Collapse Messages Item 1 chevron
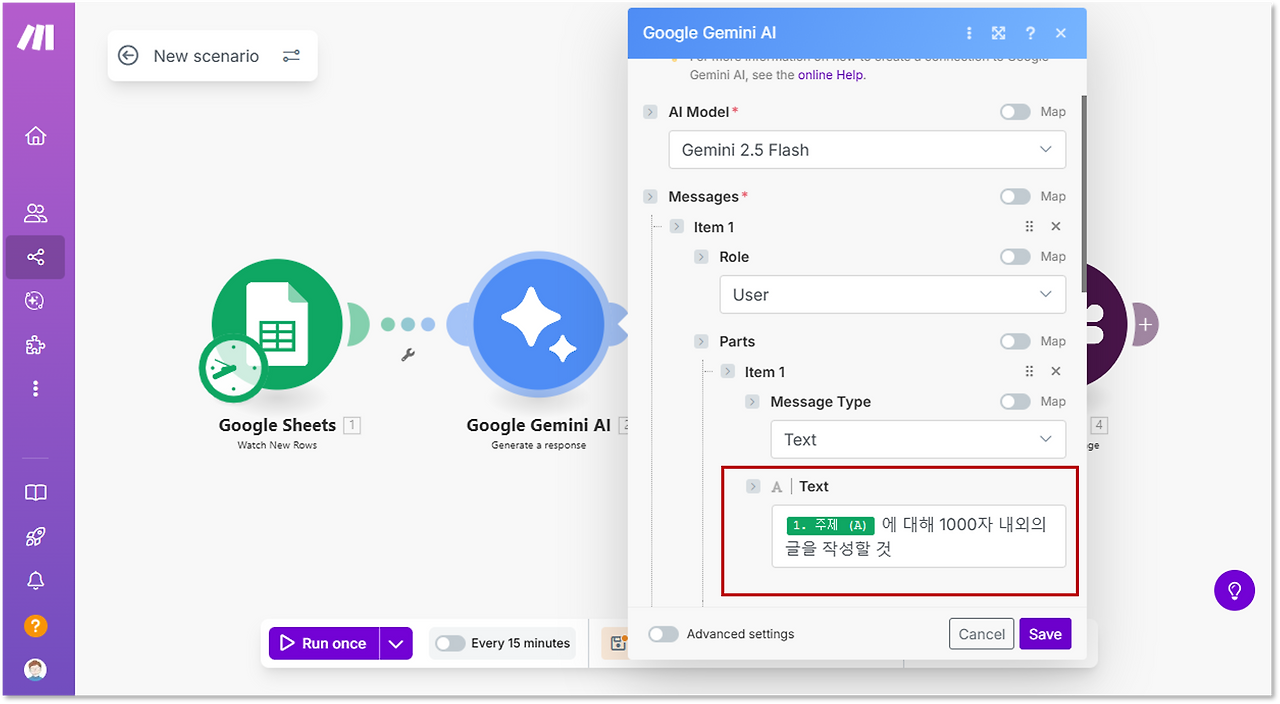 click(677, 227)
